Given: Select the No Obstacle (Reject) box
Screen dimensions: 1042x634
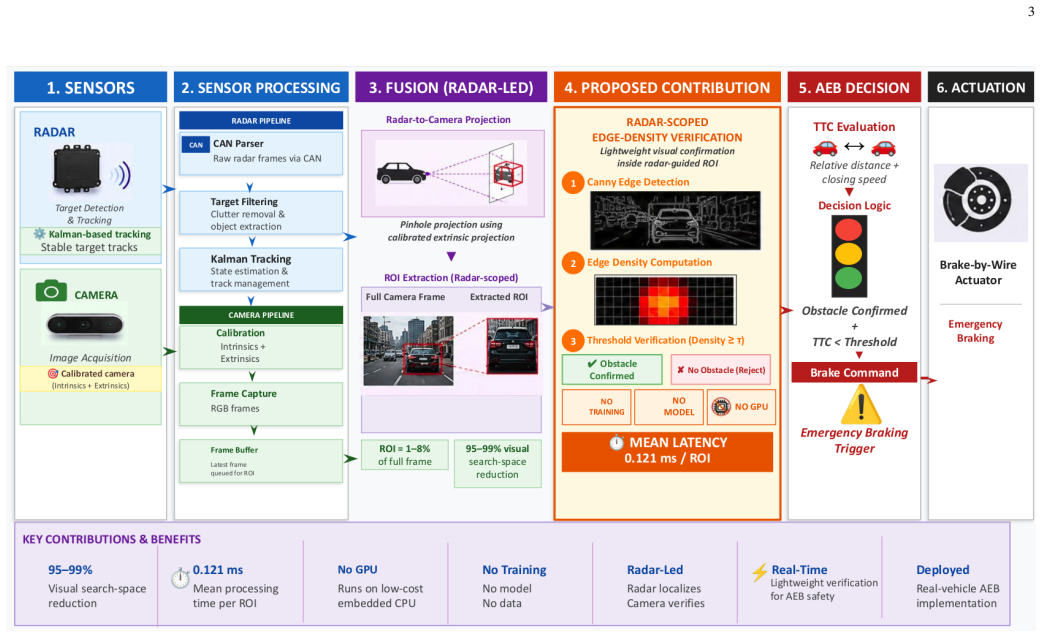Looking at the screenshot, I should pyautogui.click(x=721, y=370).
